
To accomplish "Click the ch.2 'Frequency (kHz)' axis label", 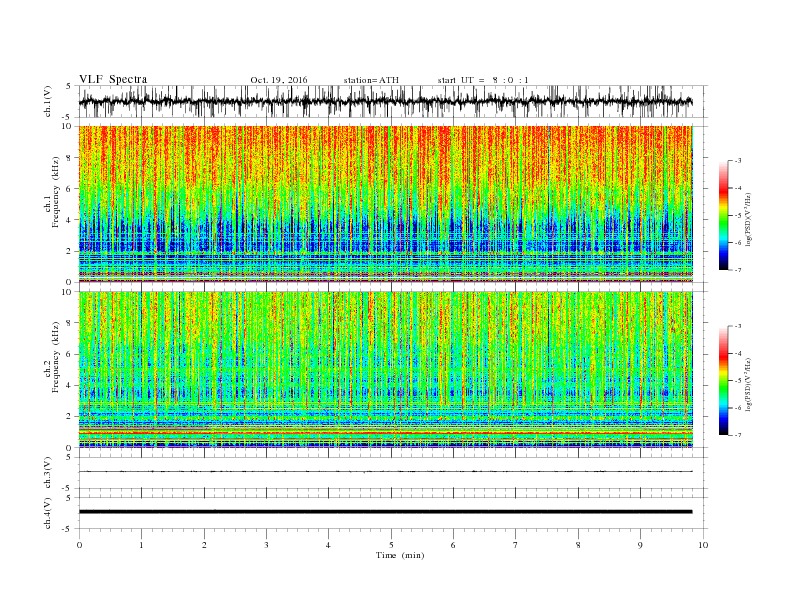I will pos(56,357).
